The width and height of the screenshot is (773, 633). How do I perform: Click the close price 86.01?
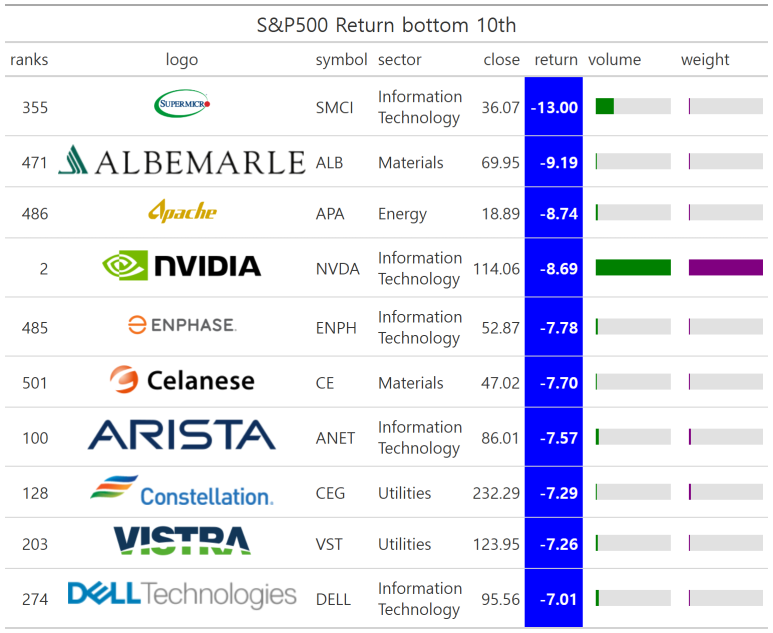click(500, 438)
